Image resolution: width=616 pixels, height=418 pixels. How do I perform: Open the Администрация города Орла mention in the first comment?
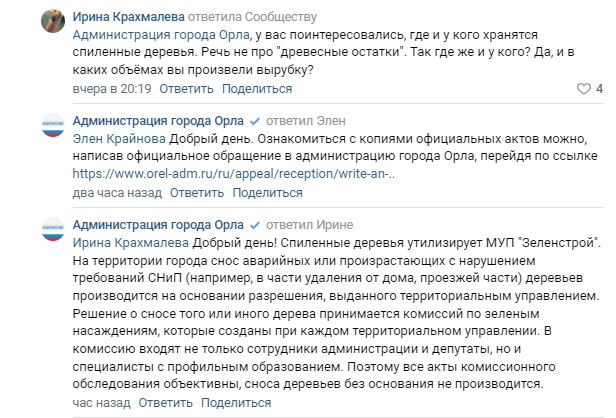[161, 35]
